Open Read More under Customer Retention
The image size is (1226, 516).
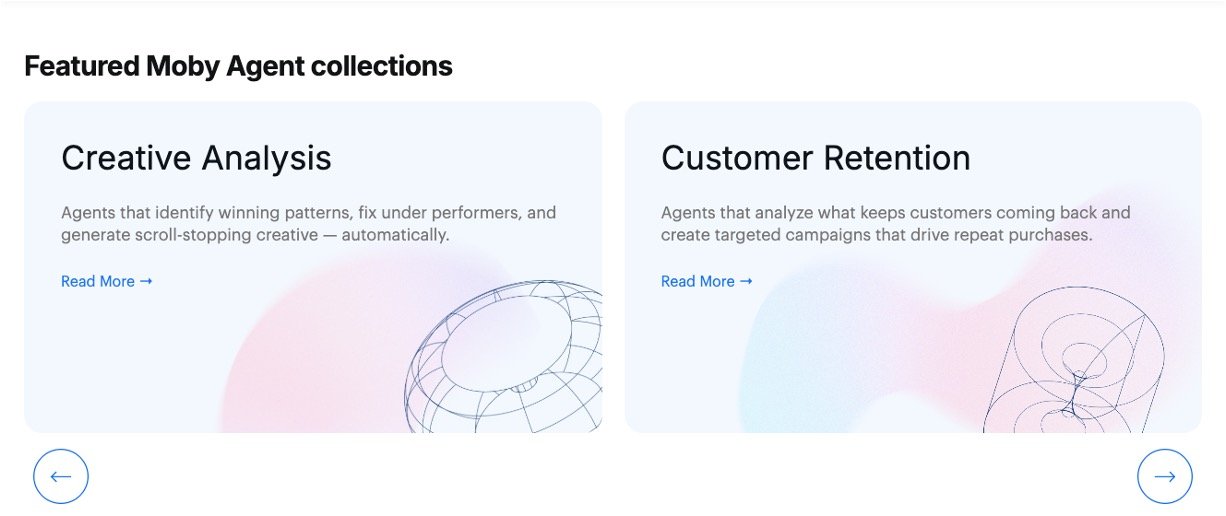[x=698, y=282]
